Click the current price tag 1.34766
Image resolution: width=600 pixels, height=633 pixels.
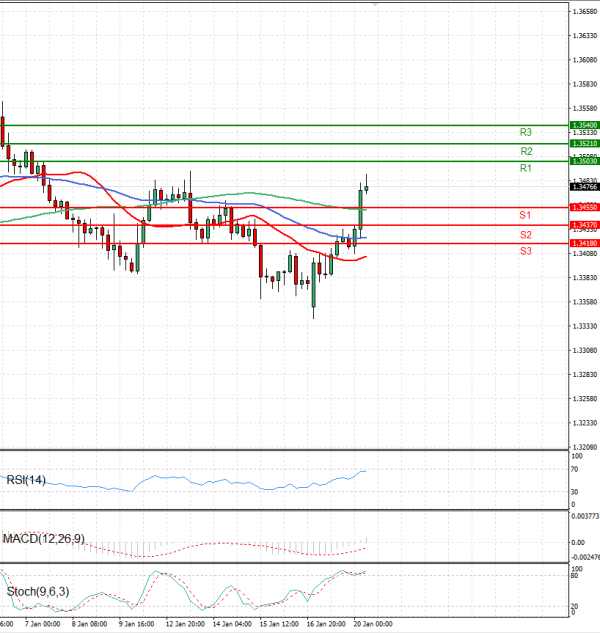click(584, 187)
